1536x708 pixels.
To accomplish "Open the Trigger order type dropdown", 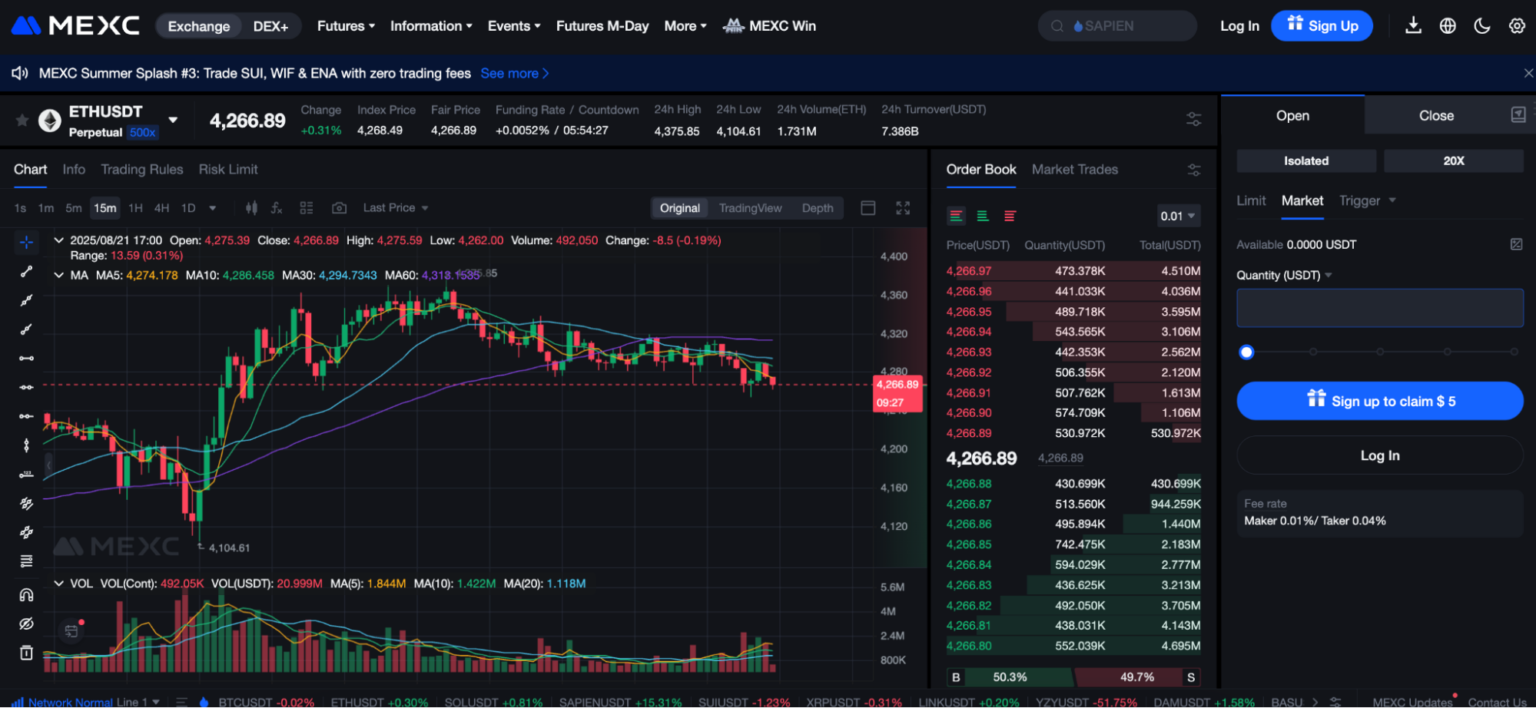I will pyautogui.click(x=1367, y=201).
